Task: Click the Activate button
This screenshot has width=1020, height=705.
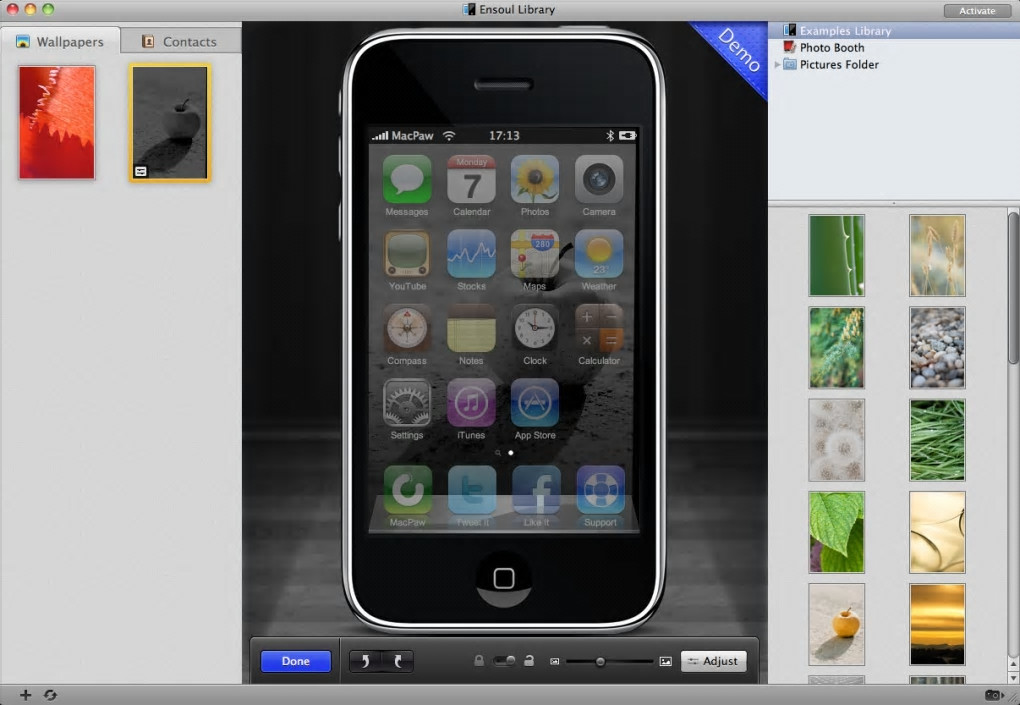Action: [x=977, y=10]
